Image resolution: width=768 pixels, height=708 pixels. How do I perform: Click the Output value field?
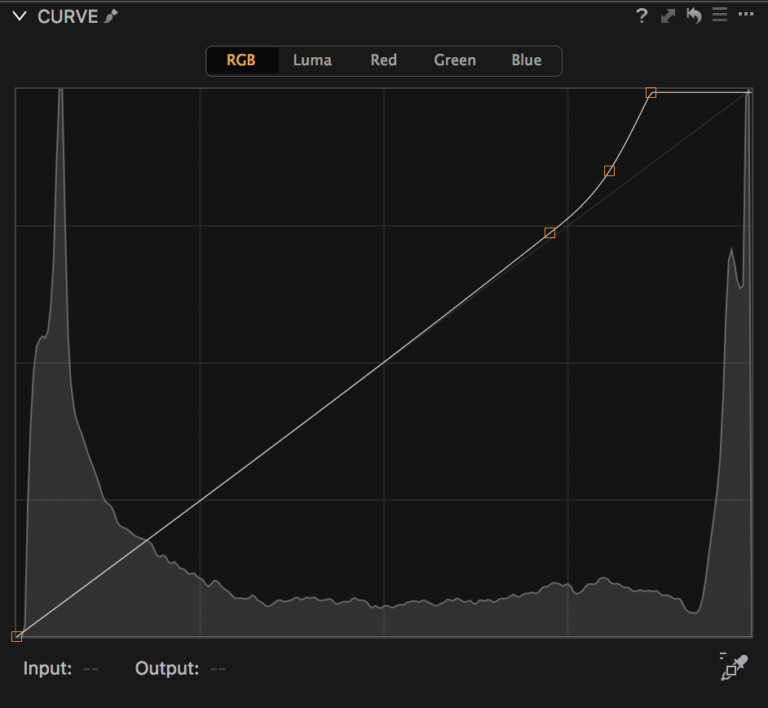(x=218, y=668)
